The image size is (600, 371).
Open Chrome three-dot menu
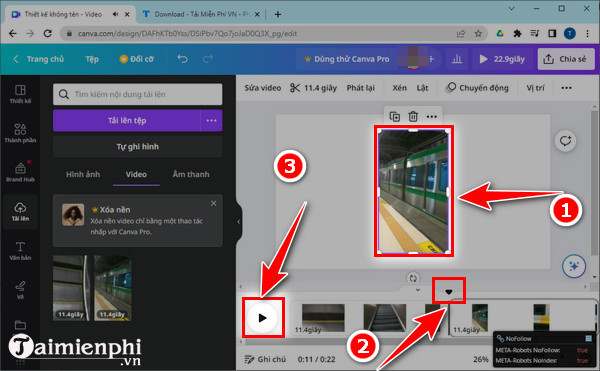click(x=587, y=34)
